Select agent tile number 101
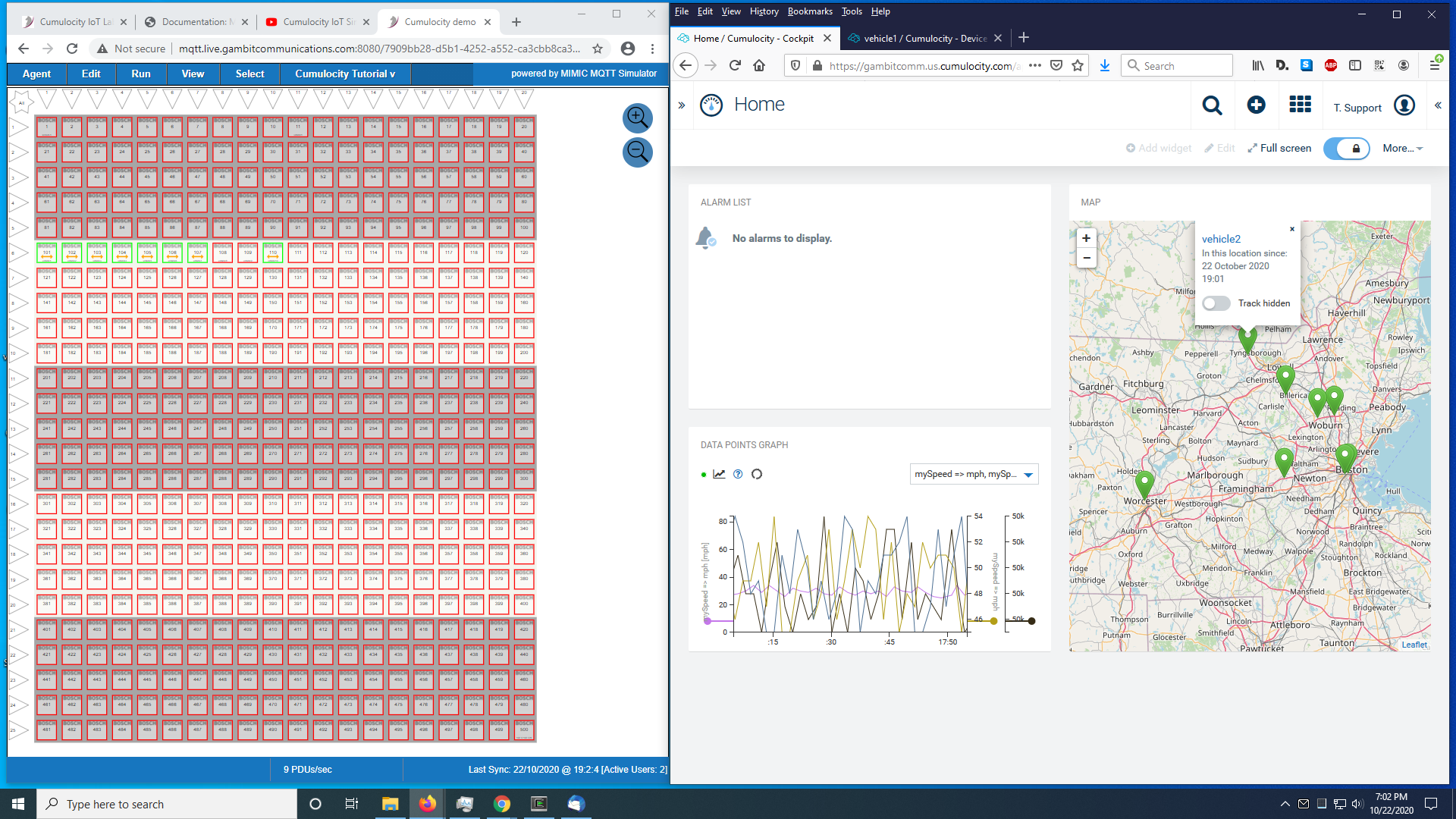The image size is (1456, 819). 47,253
